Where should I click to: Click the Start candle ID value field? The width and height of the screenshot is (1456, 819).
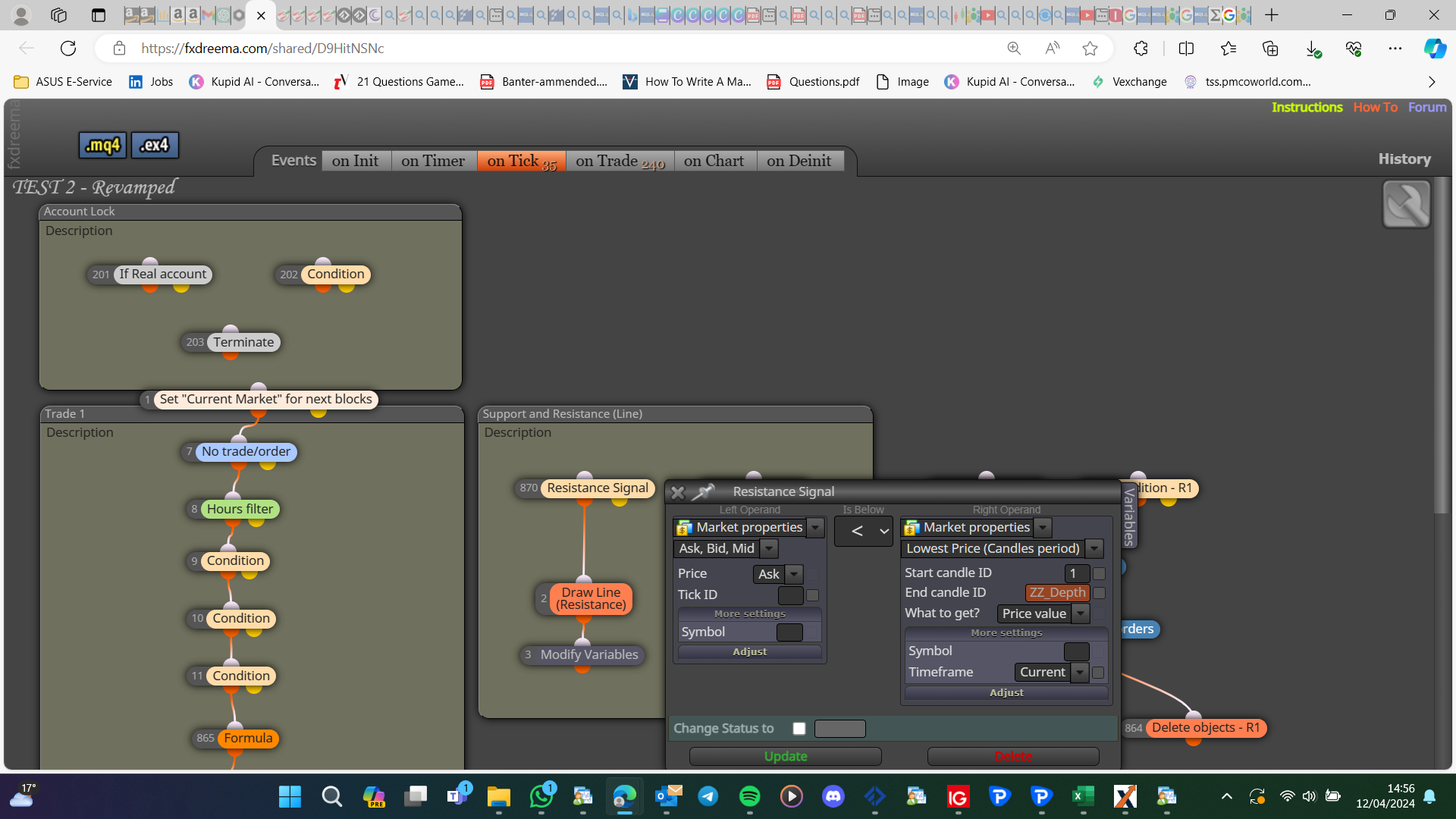pyautogui.click(x=1077, y=573)
